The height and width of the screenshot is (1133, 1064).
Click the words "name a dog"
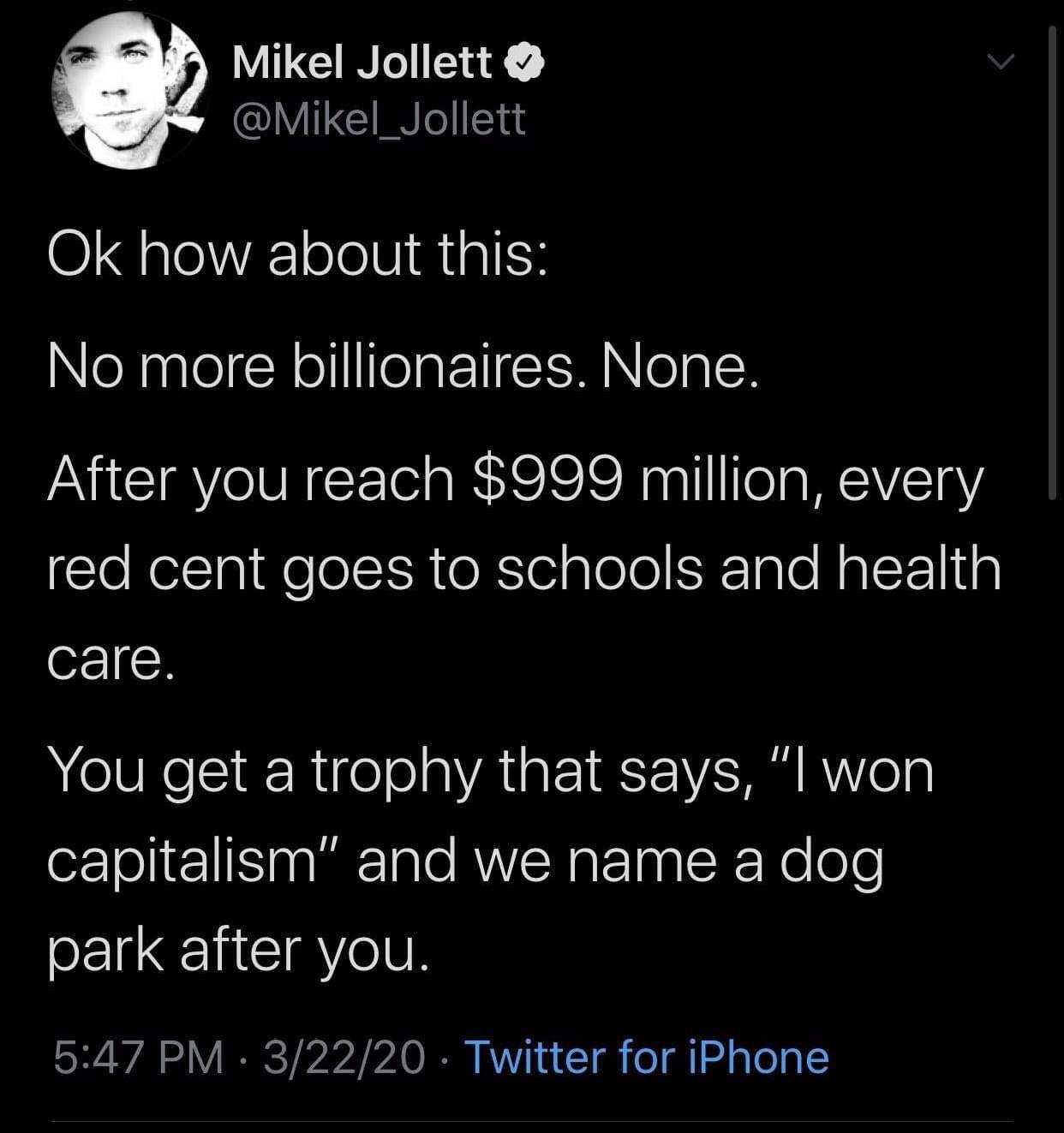(722, 861)
